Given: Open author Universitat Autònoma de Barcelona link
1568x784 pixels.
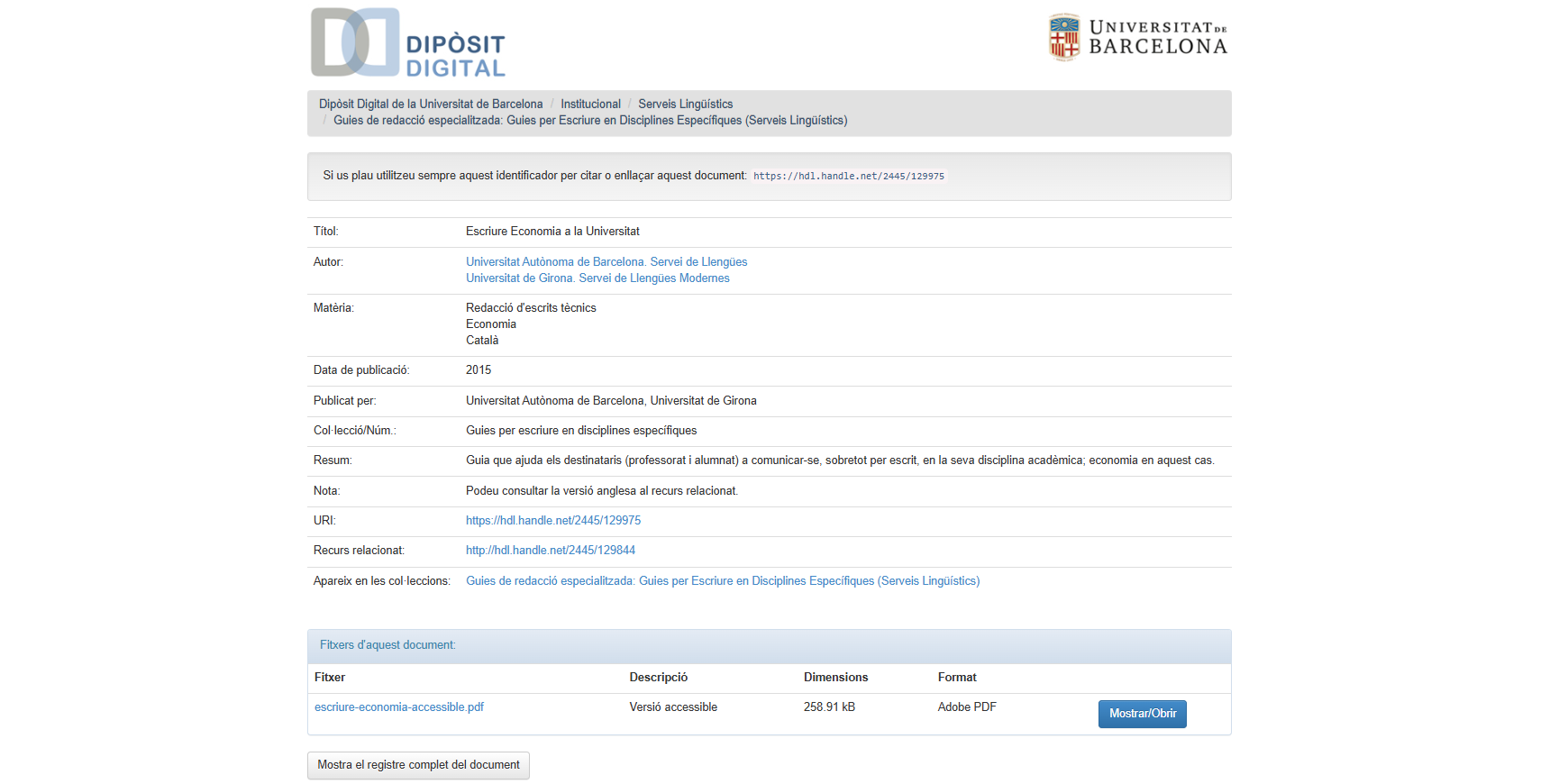Looking at the screenshot, I should coord(606,262).
